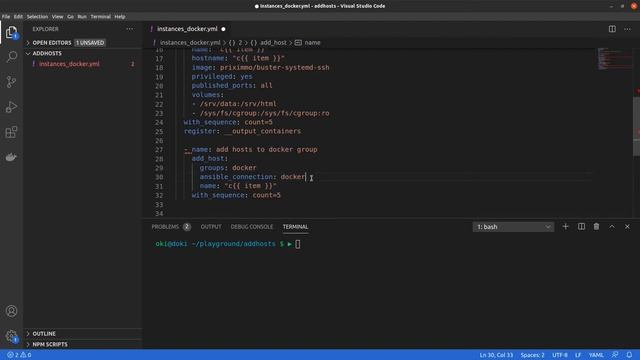Split the editor to the right
Image resolution: width=640 pixels, height=360 pixels.
tap(612, 29)
